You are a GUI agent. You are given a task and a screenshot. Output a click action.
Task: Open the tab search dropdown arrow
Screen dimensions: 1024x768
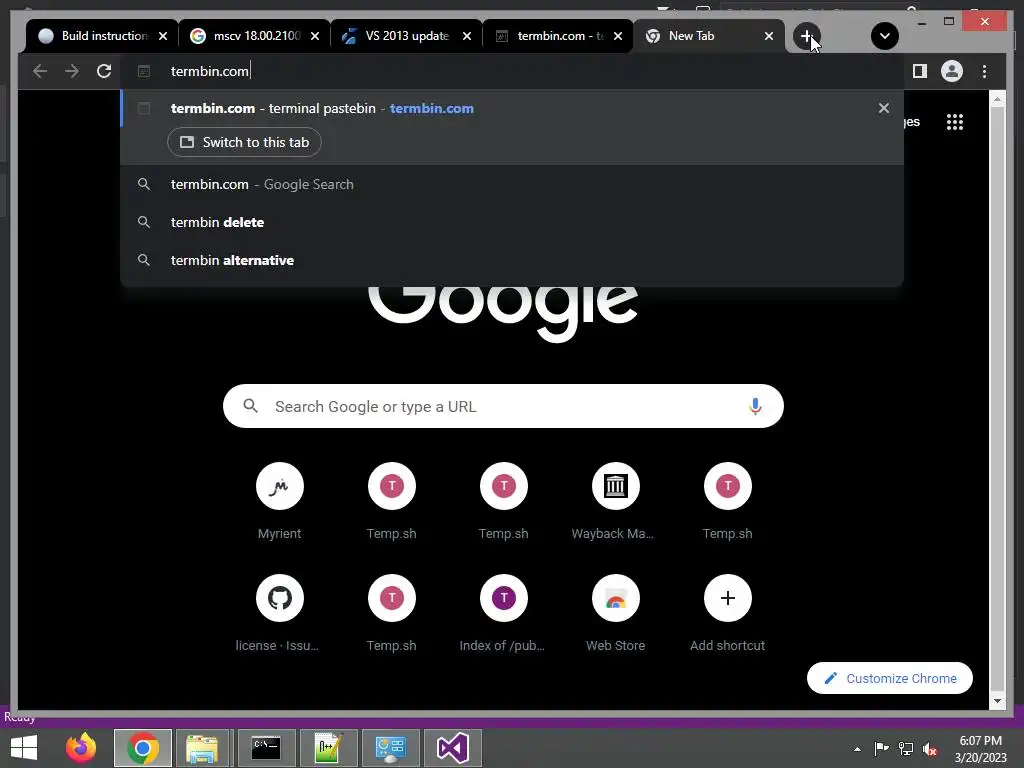(x=885, y=36)
